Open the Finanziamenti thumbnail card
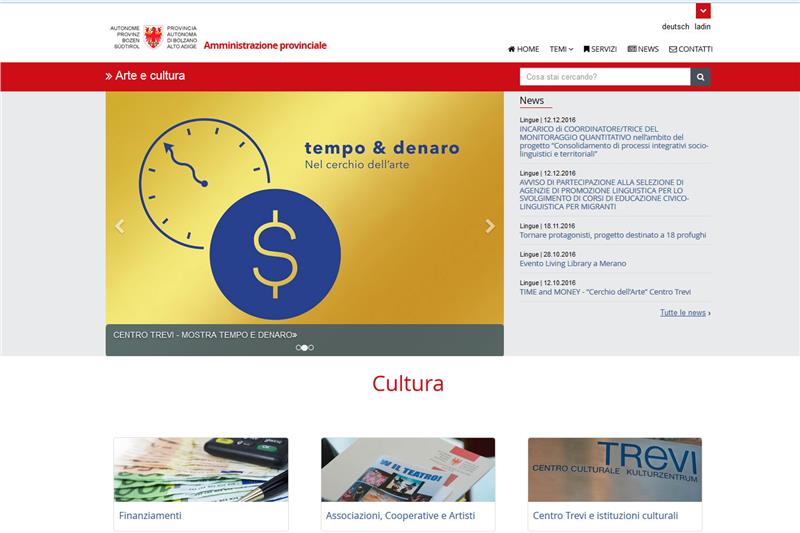Screen dimensions: 800x533 [201, 483]
